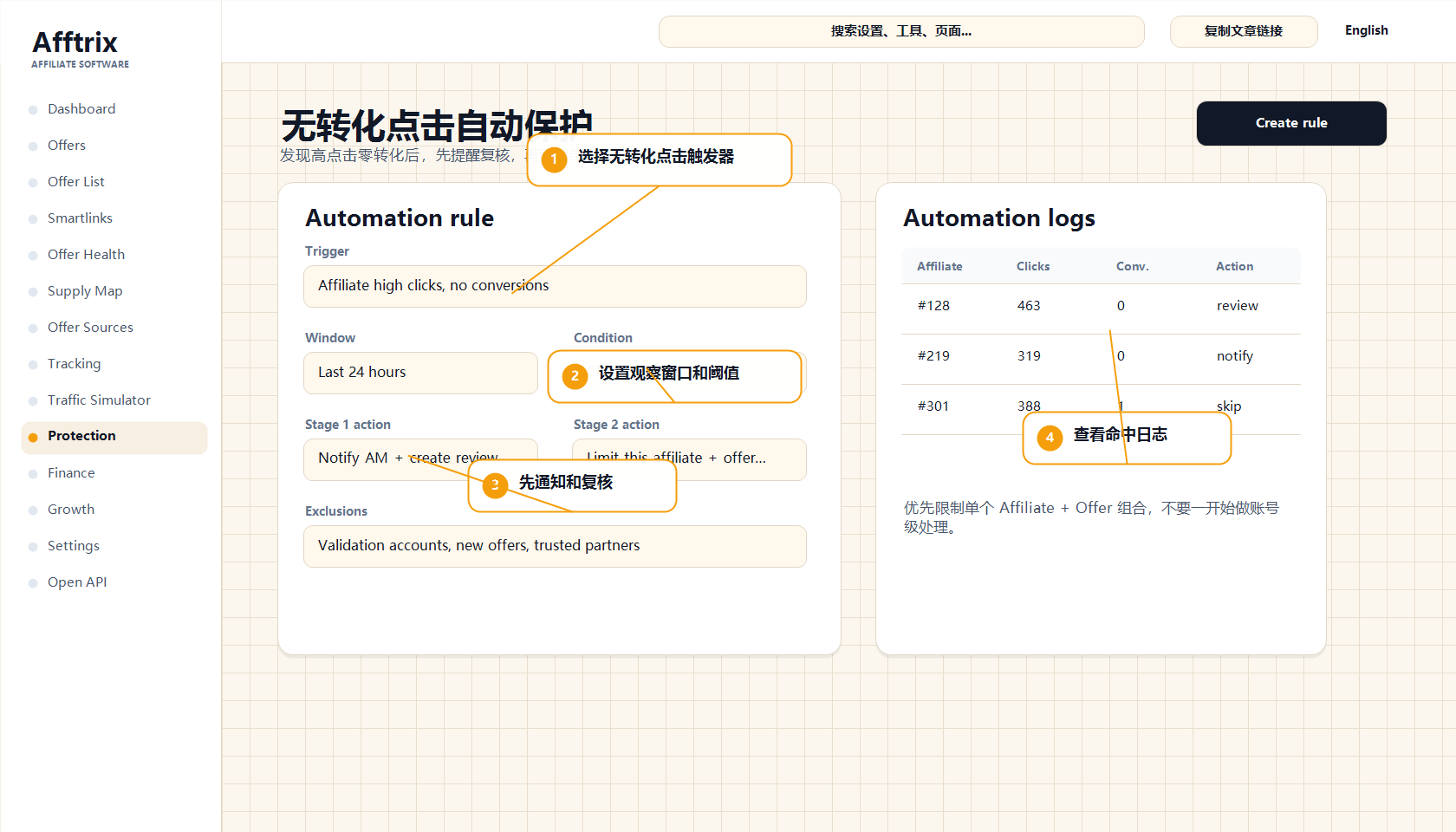Click the Conv. column header
Image resolution: width=1456 pixels, height=832 pixels.
click(x=1133, y=266)
